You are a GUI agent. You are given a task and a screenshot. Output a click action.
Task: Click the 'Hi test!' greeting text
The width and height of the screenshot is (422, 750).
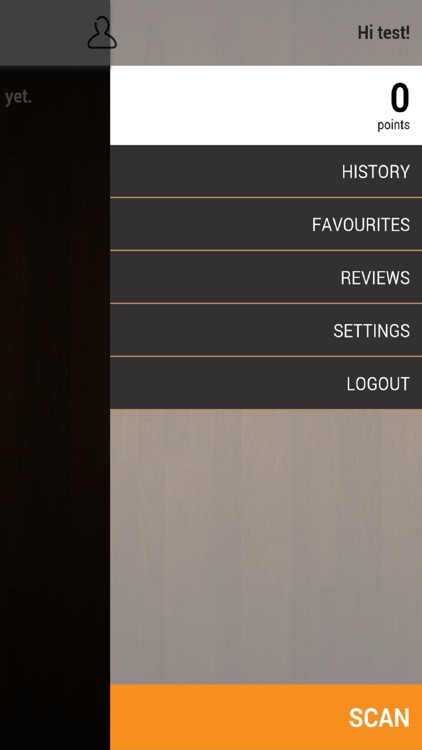[384, 33]
